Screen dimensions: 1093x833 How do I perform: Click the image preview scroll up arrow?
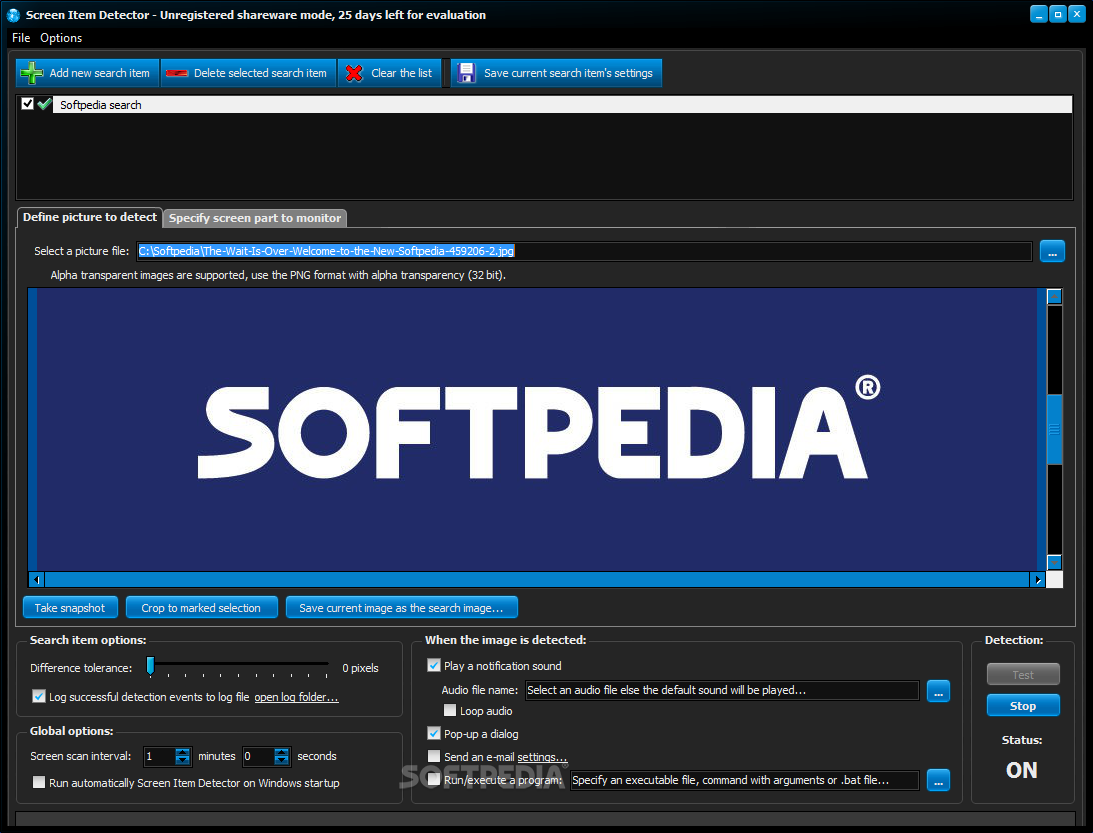tap(1055, 296)
